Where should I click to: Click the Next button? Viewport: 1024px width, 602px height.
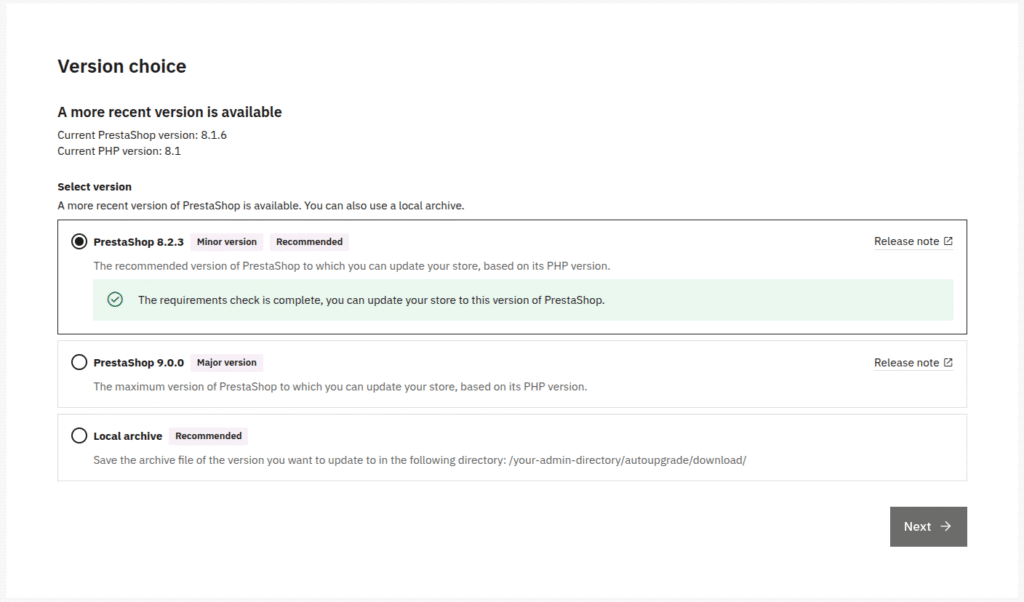(x=928, y=526)
